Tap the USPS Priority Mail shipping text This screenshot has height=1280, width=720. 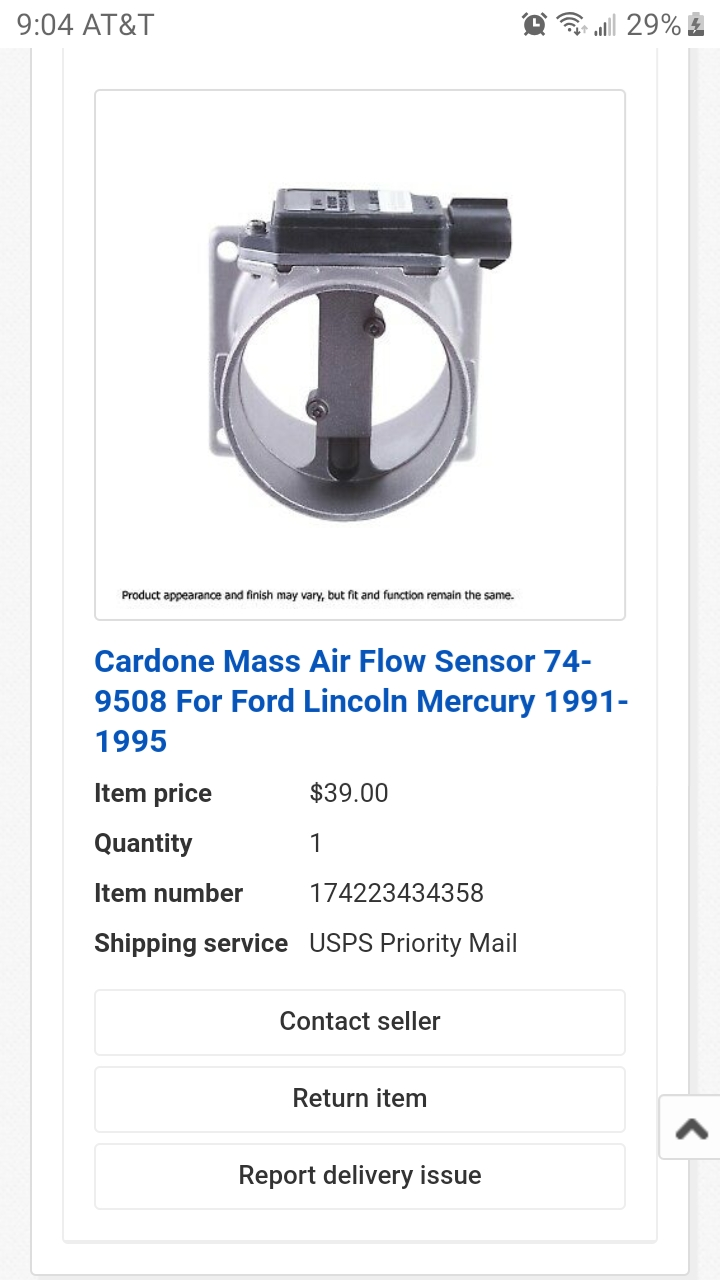tap(413, 943)
